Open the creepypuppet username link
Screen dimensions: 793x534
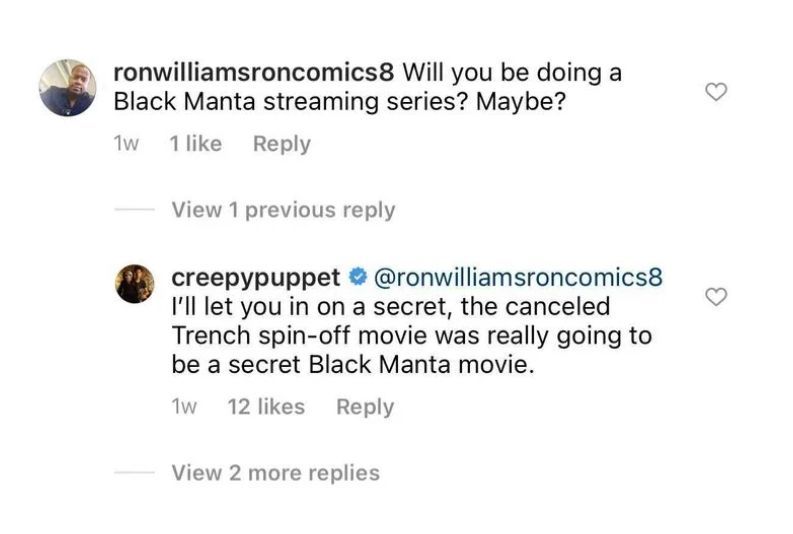coord(256,275)
